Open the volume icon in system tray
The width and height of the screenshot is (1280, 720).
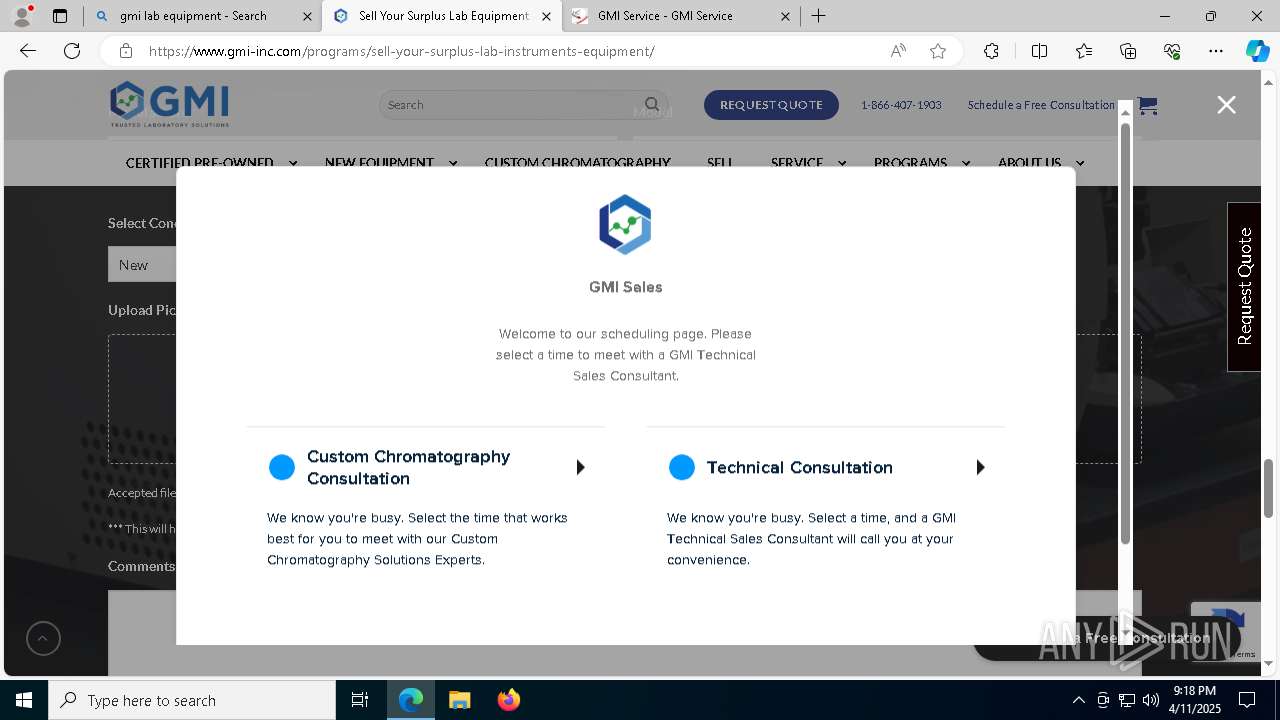coord(1151,700)
